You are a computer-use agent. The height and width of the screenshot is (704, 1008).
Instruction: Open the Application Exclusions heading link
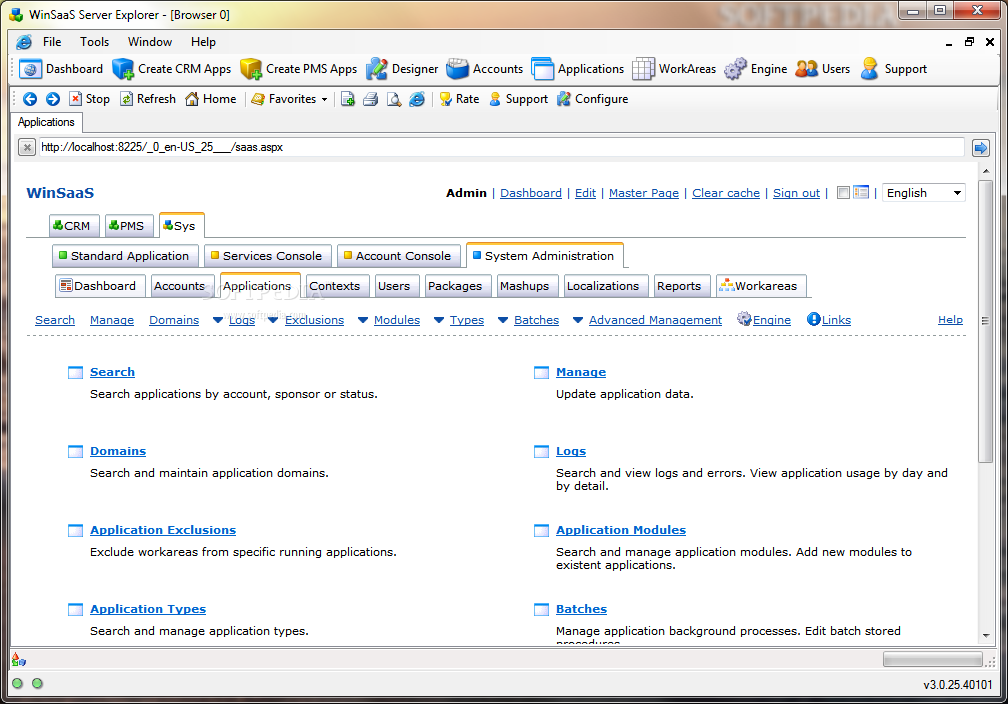click(163, 530)
